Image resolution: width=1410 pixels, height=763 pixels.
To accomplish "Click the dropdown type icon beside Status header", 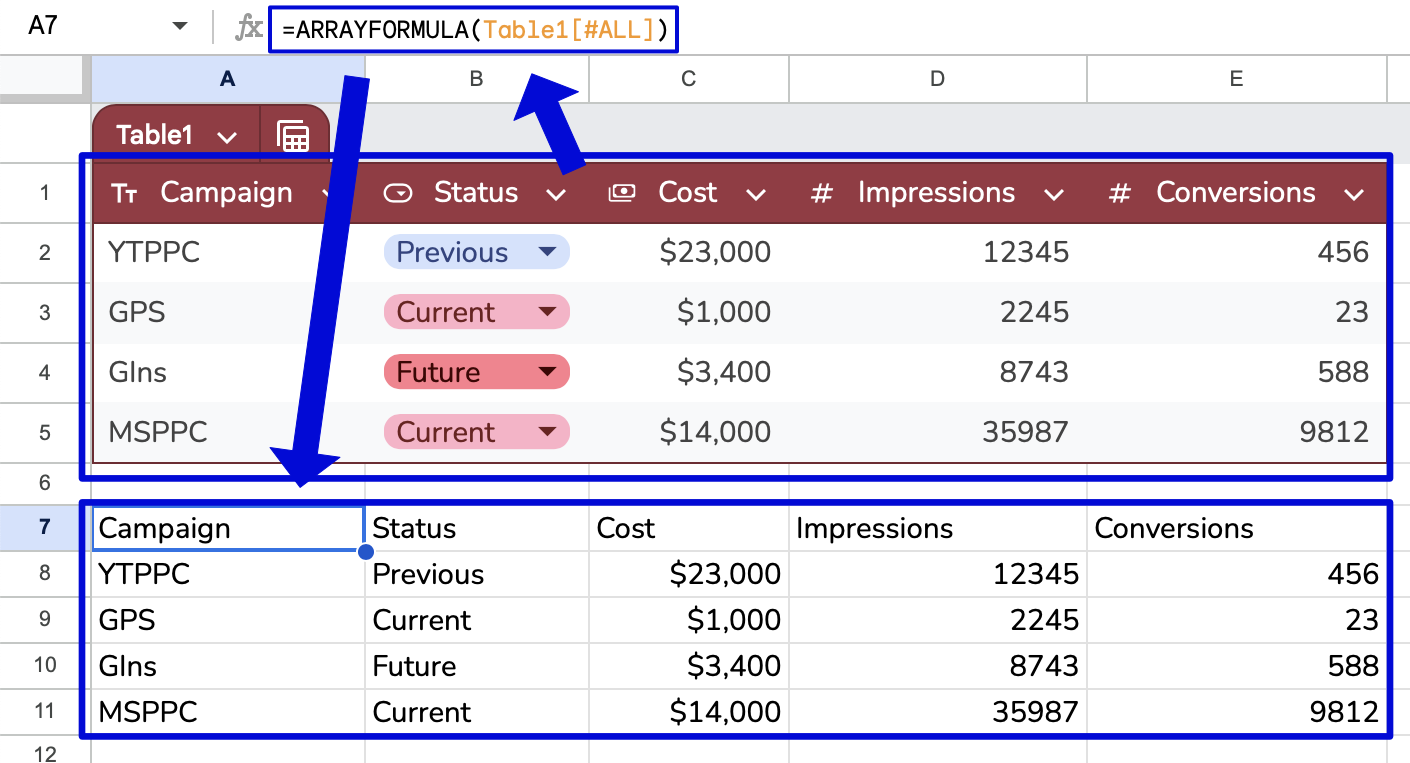I will click(x=398, y=192).
